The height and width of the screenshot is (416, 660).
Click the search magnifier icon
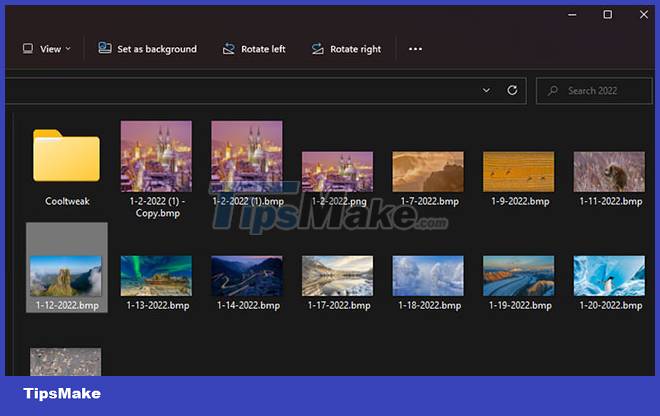click(553, 91)
